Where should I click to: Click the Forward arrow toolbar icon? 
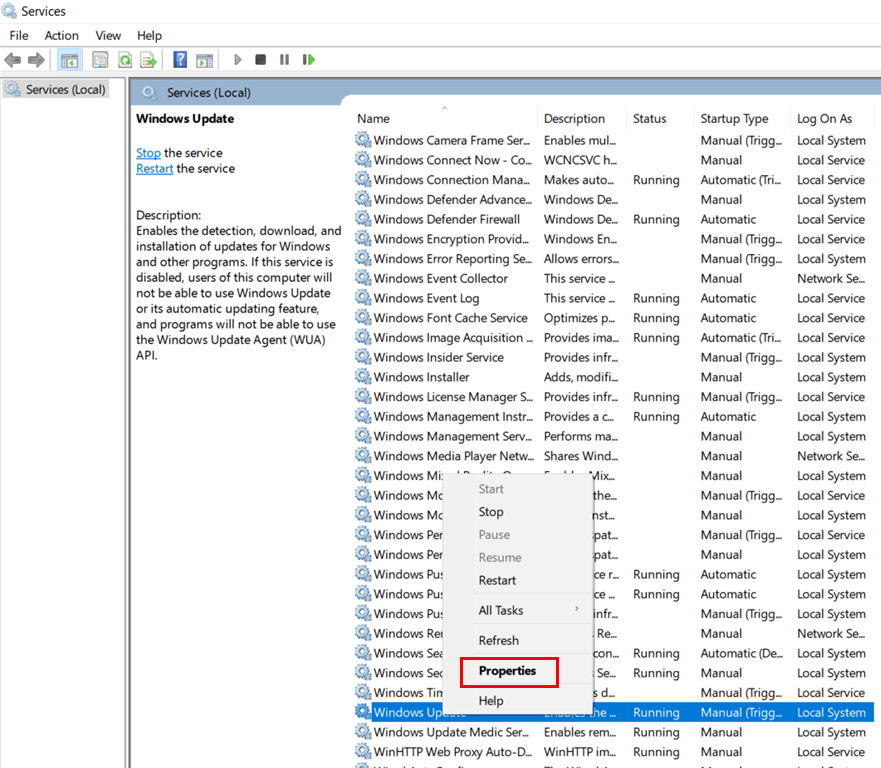[x=36, y=60]
